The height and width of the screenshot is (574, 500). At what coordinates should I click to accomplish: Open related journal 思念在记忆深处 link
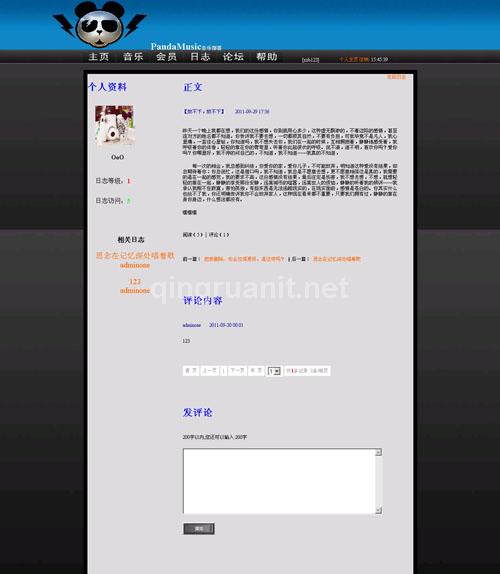coord(135,256)
